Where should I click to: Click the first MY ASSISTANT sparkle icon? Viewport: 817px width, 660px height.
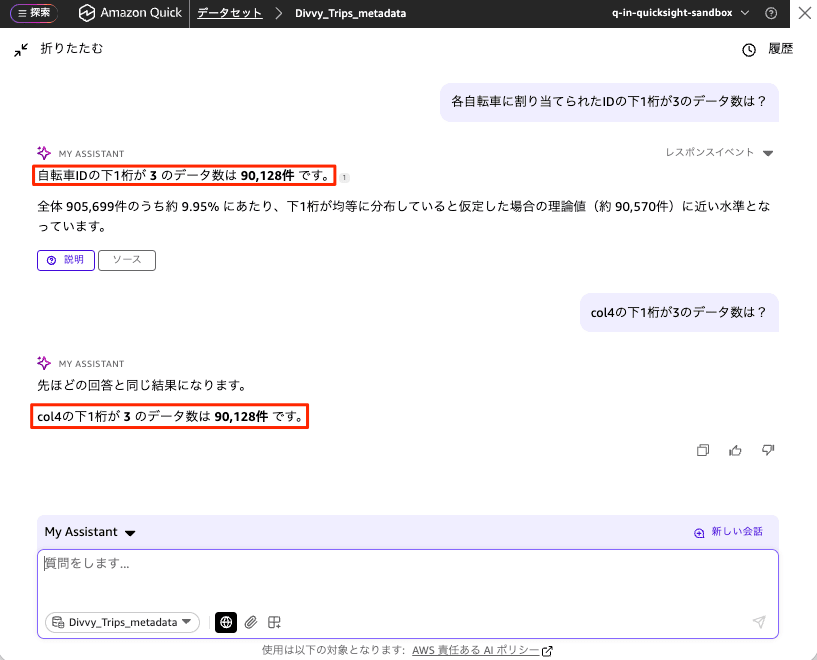coord(44,153)
